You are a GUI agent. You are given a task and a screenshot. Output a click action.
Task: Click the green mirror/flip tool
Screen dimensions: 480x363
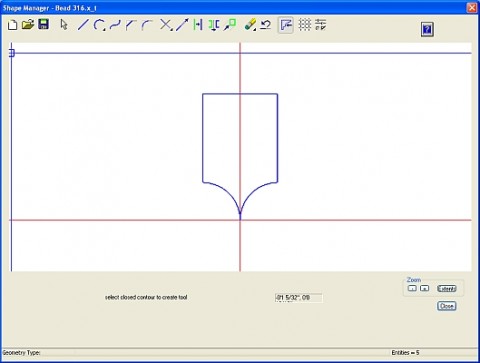pos(214,25)
